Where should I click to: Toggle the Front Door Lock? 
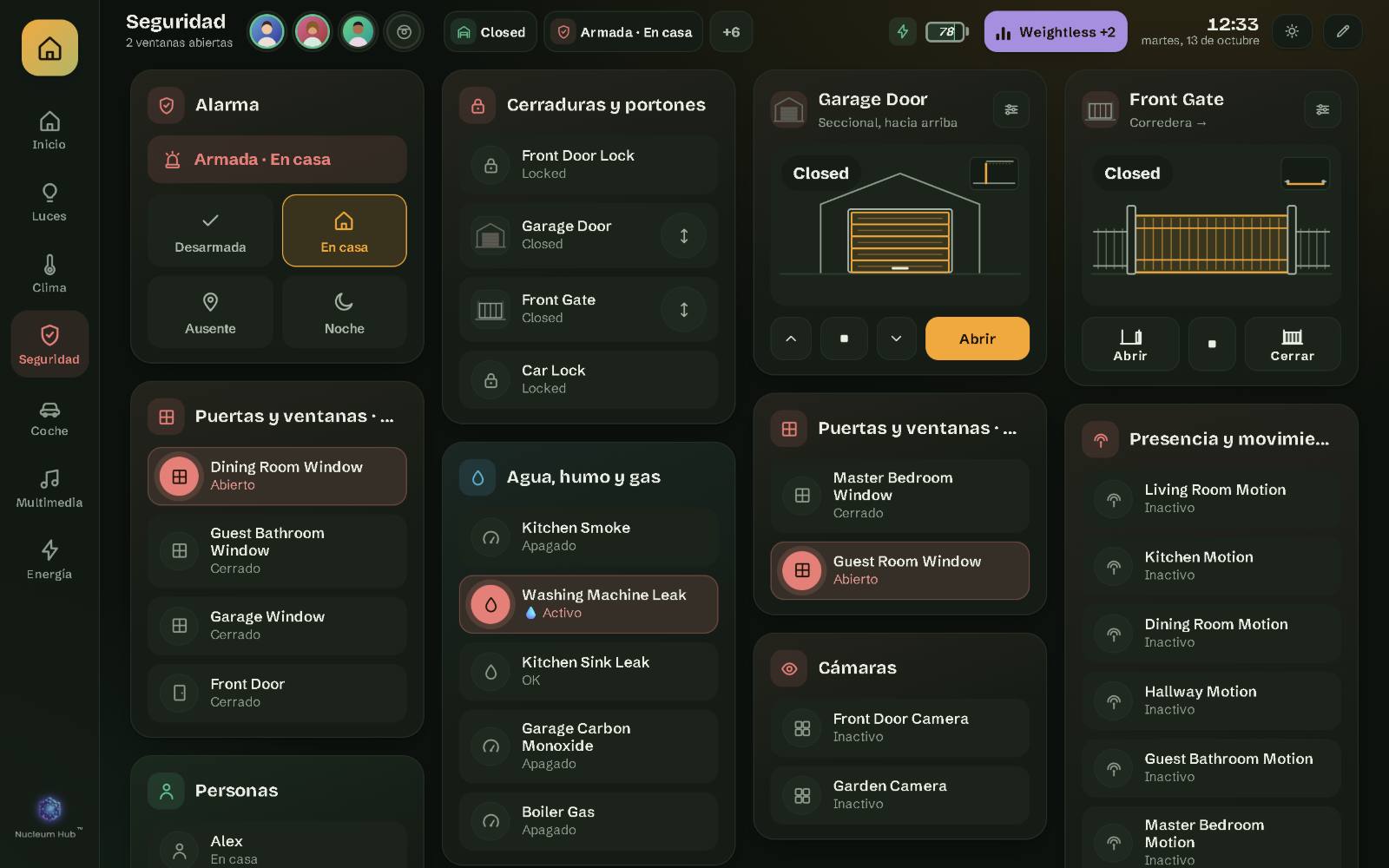pyautogui.click(x=589, y=165)
